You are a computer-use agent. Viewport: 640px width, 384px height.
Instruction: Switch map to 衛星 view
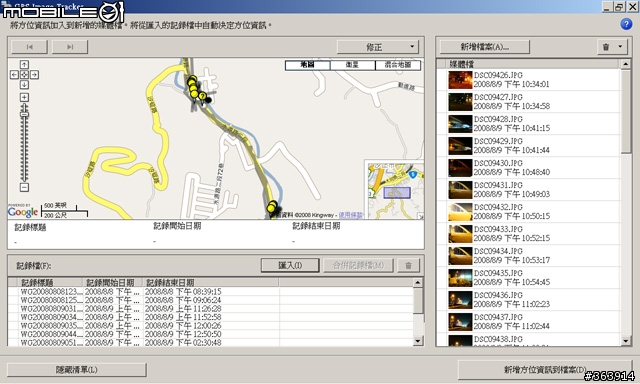point(352,65)
